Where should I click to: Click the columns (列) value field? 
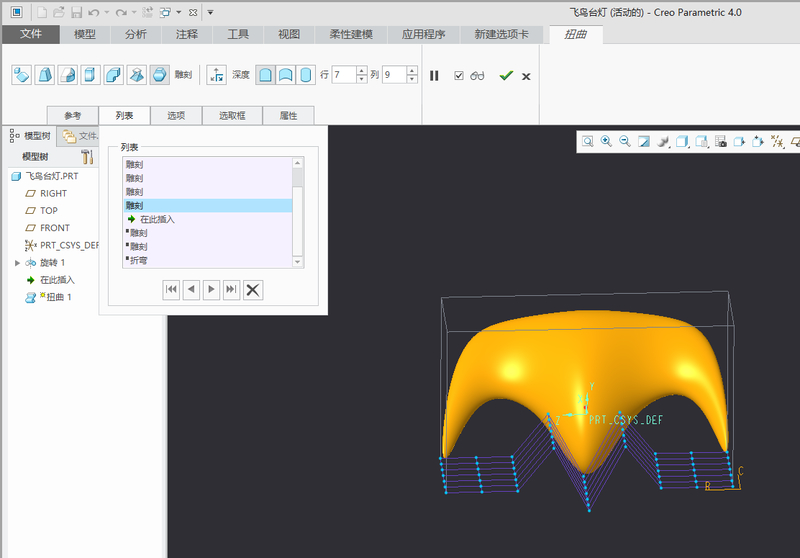point(394,75)
